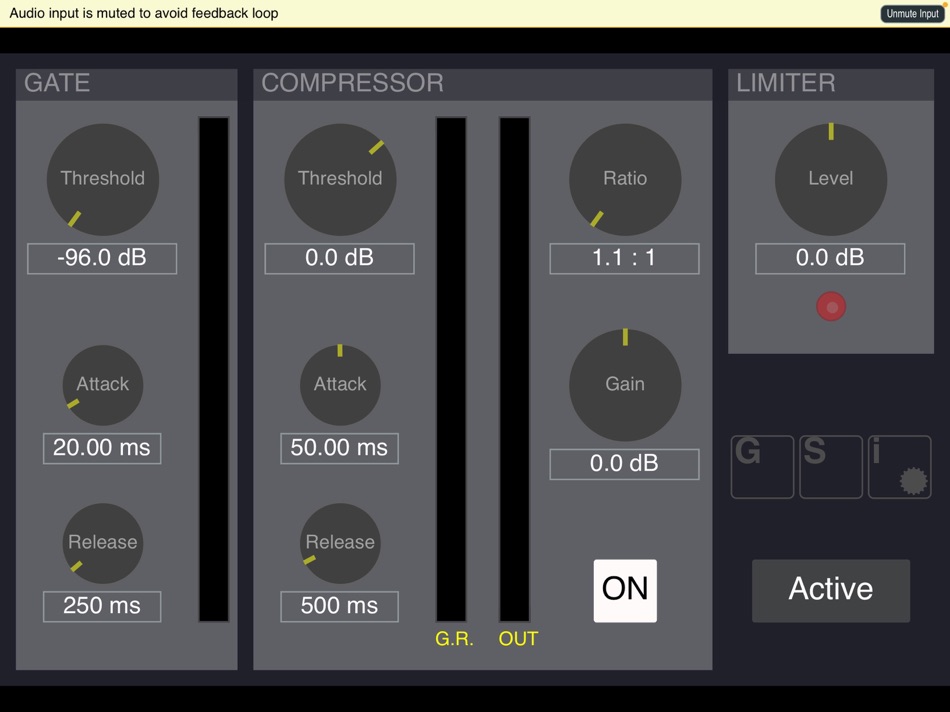The width and height of the screenshot is (950, 712).
Task: Toggle the compressor ON switch
Action: 624,590
